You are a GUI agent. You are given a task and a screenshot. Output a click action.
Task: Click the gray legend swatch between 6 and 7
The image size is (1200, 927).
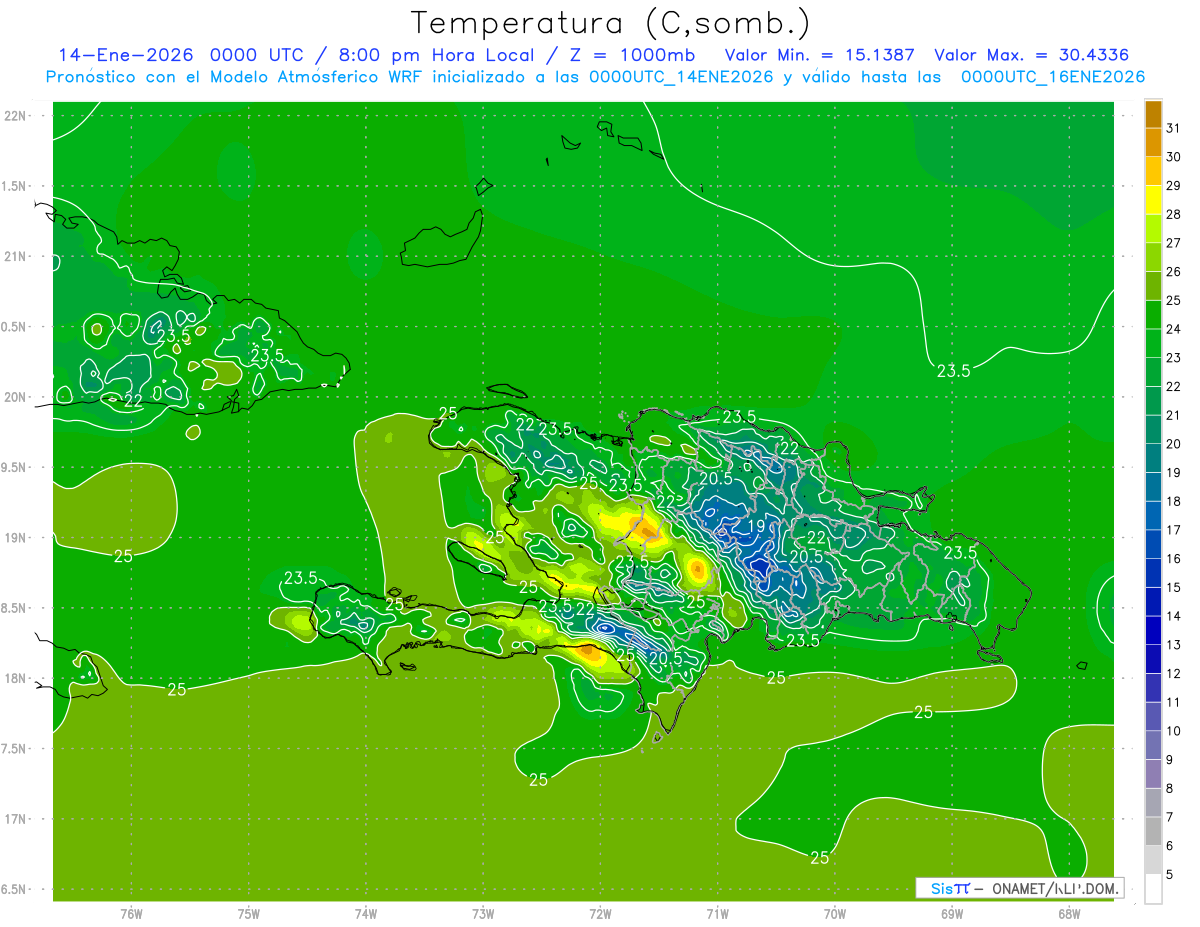[x=1153, y=831]
